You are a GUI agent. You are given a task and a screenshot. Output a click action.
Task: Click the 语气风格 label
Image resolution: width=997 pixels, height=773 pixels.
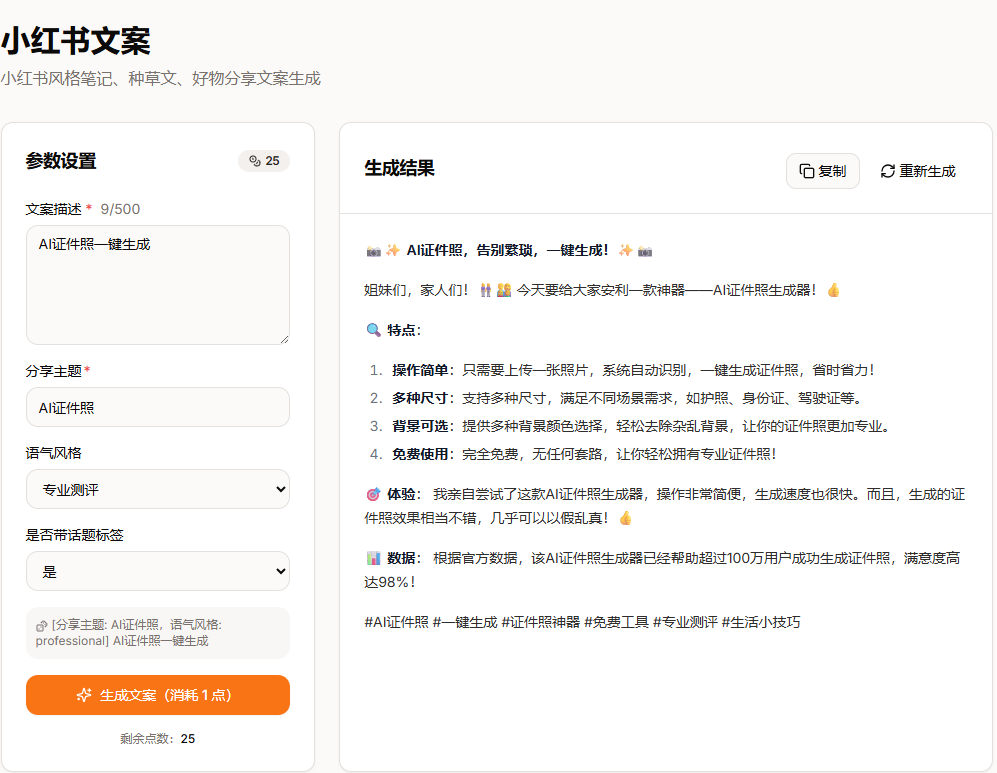click(x=53, y=453)
